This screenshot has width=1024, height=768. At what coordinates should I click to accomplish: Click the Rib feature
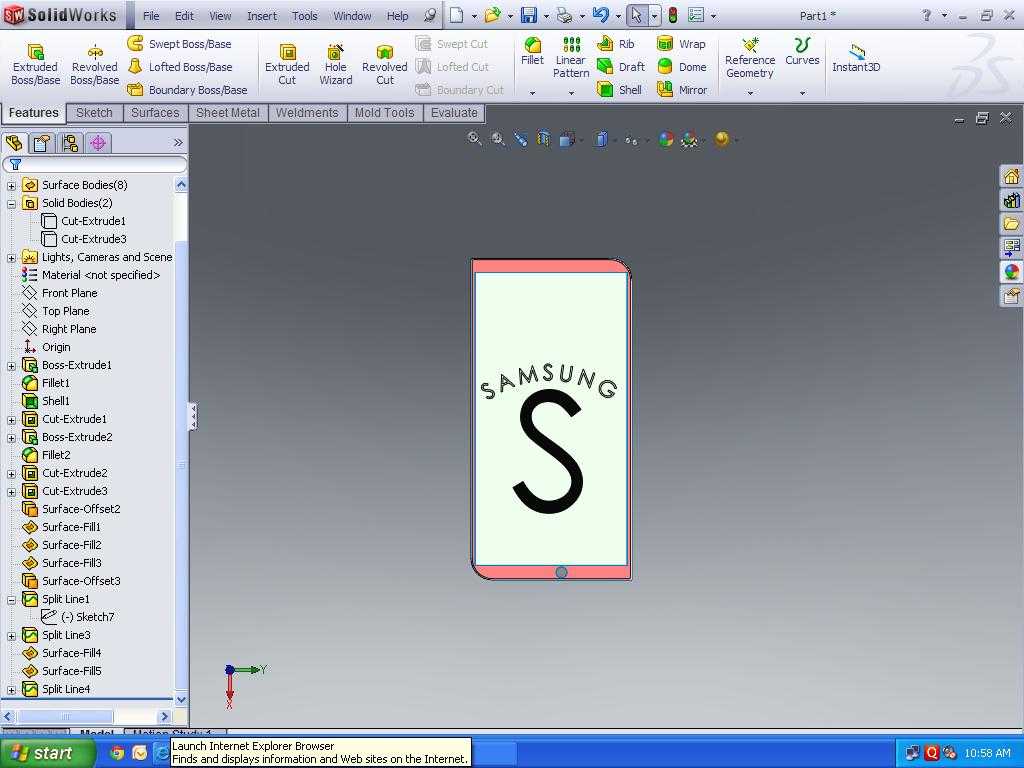[616, 44]
